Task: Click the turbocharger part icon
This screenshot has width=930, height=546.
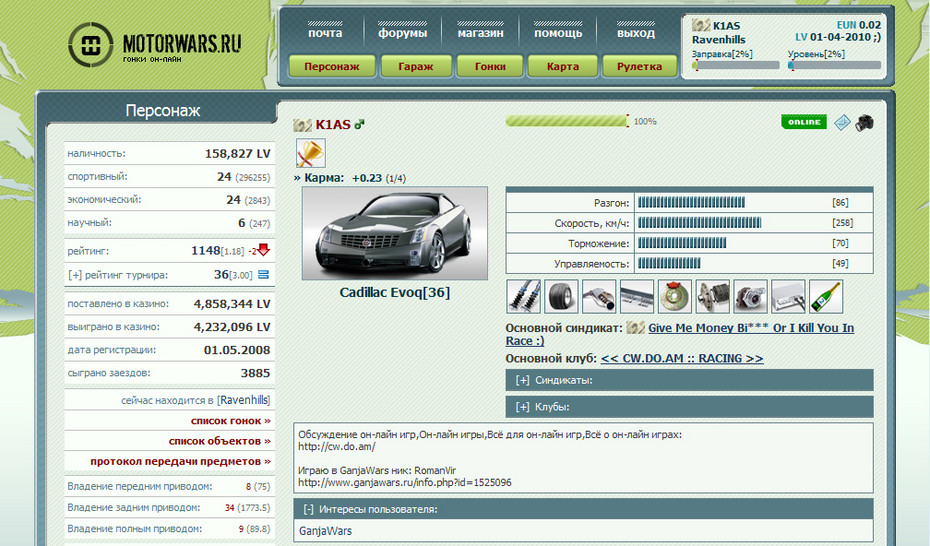Action: click(750, 297)
